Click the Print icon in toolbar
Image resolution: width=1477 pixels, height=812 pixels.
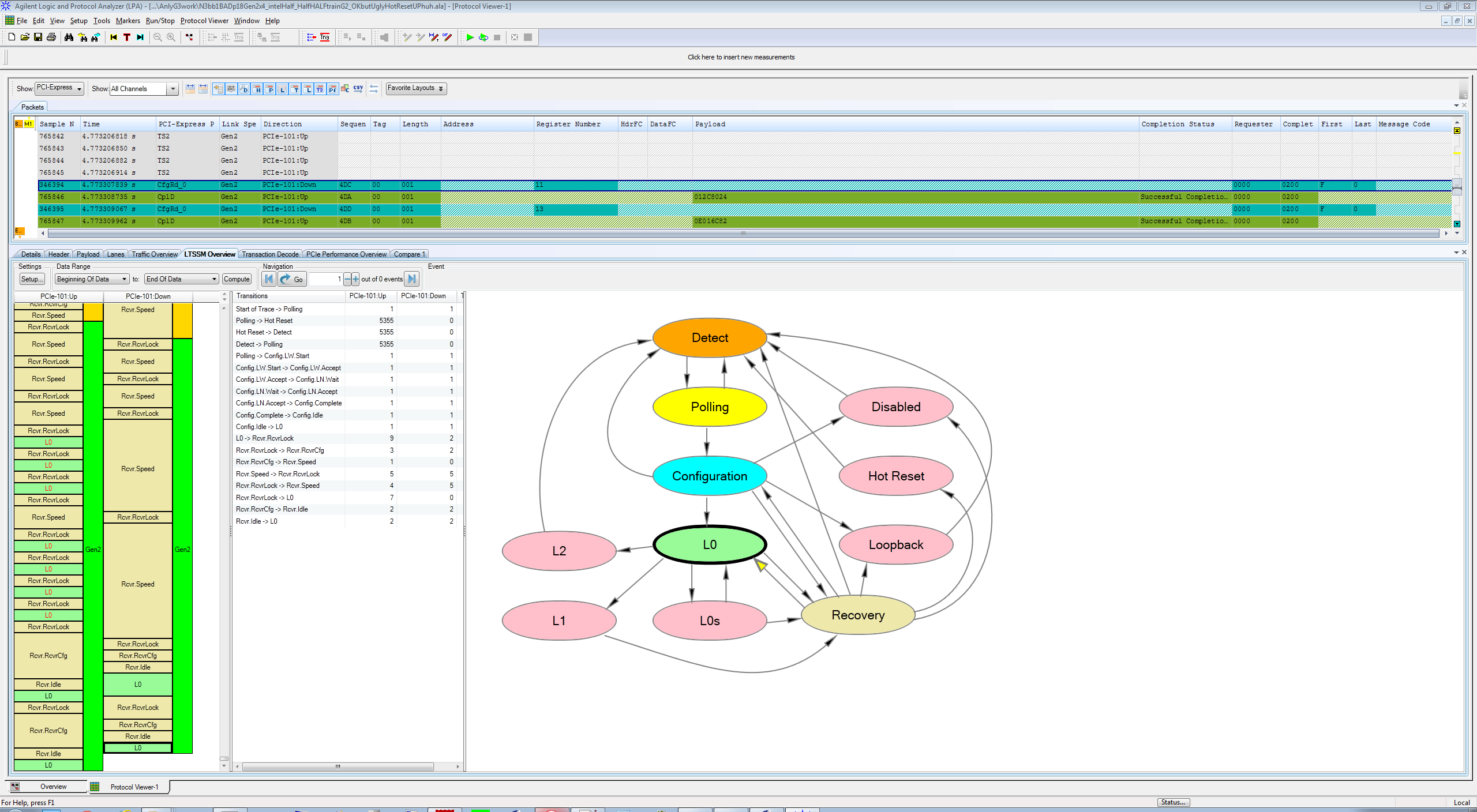click(x=51, y=37)
